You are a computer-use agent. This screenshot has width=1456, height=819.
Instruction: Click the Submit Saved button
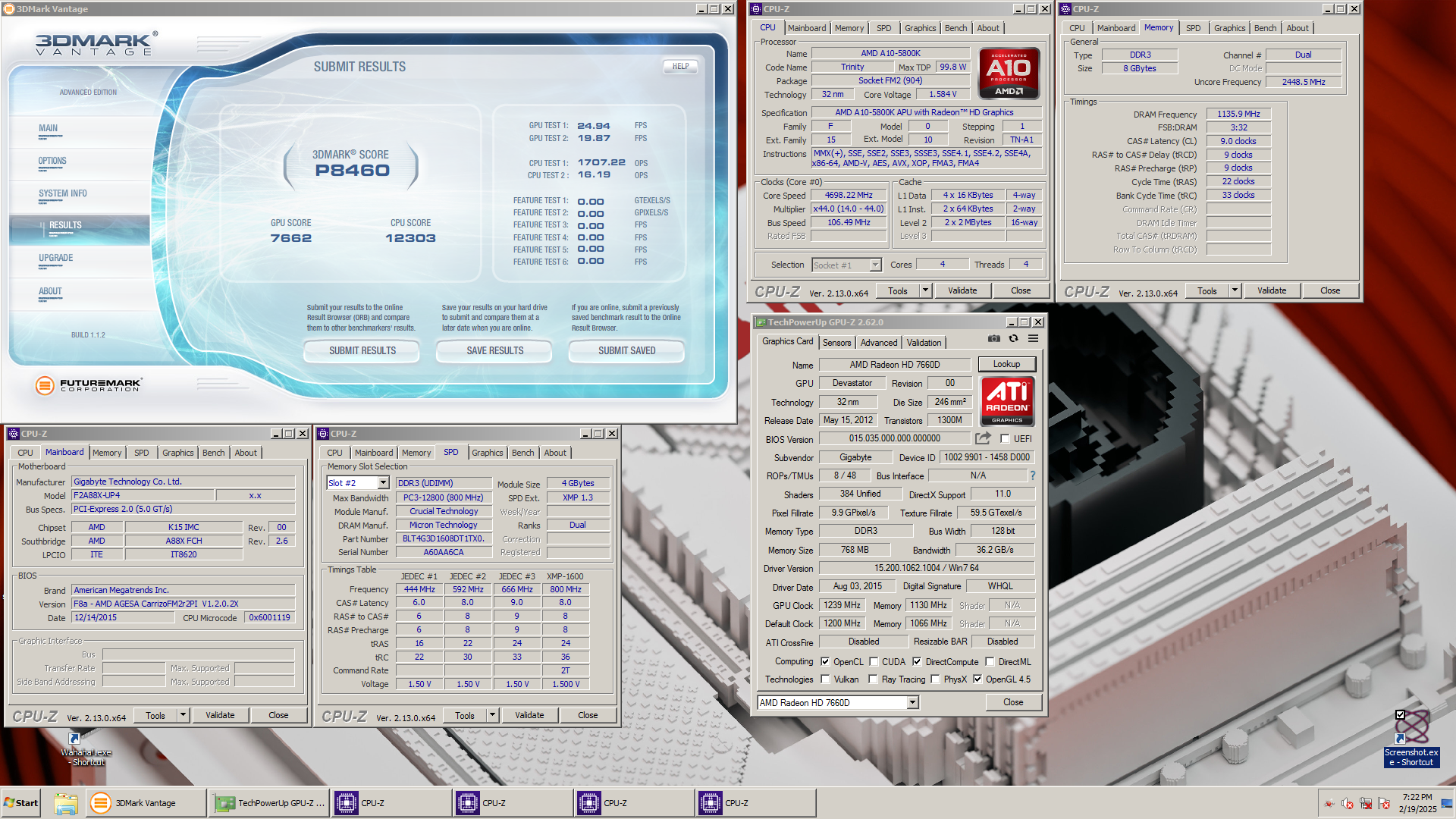tap(626, 350)
